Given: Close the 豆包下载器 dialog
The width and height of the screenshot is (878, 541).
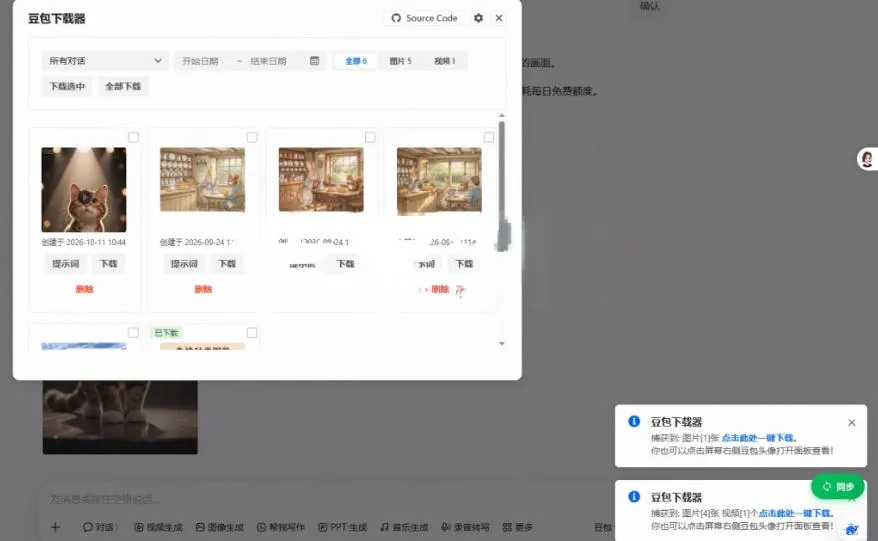Looking at the screenshot, I should pyautogui.click(x=499, y=18).
